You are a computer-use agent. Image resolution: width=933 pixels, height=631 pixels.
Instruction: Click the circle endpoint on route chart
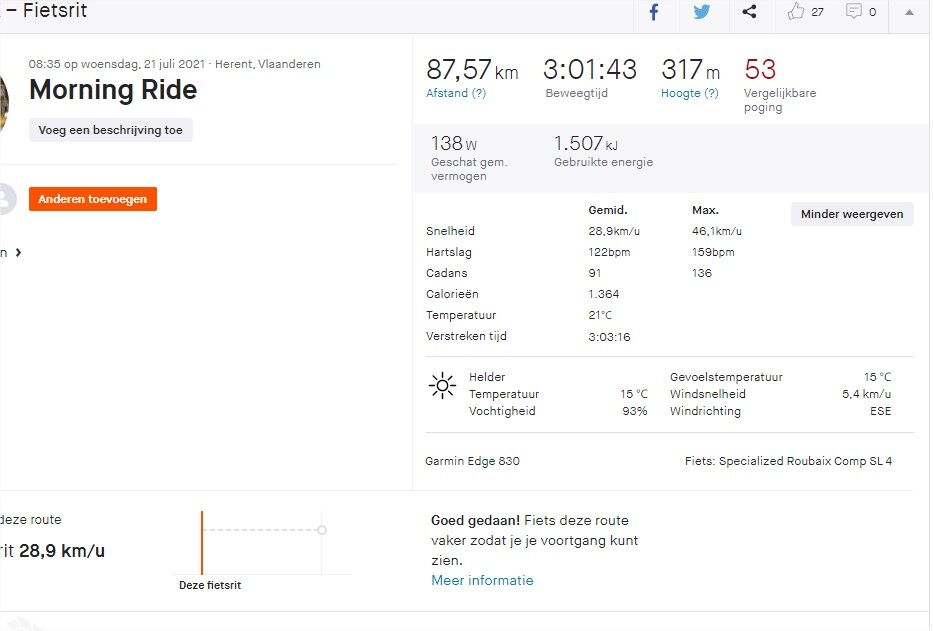(322, 530)
